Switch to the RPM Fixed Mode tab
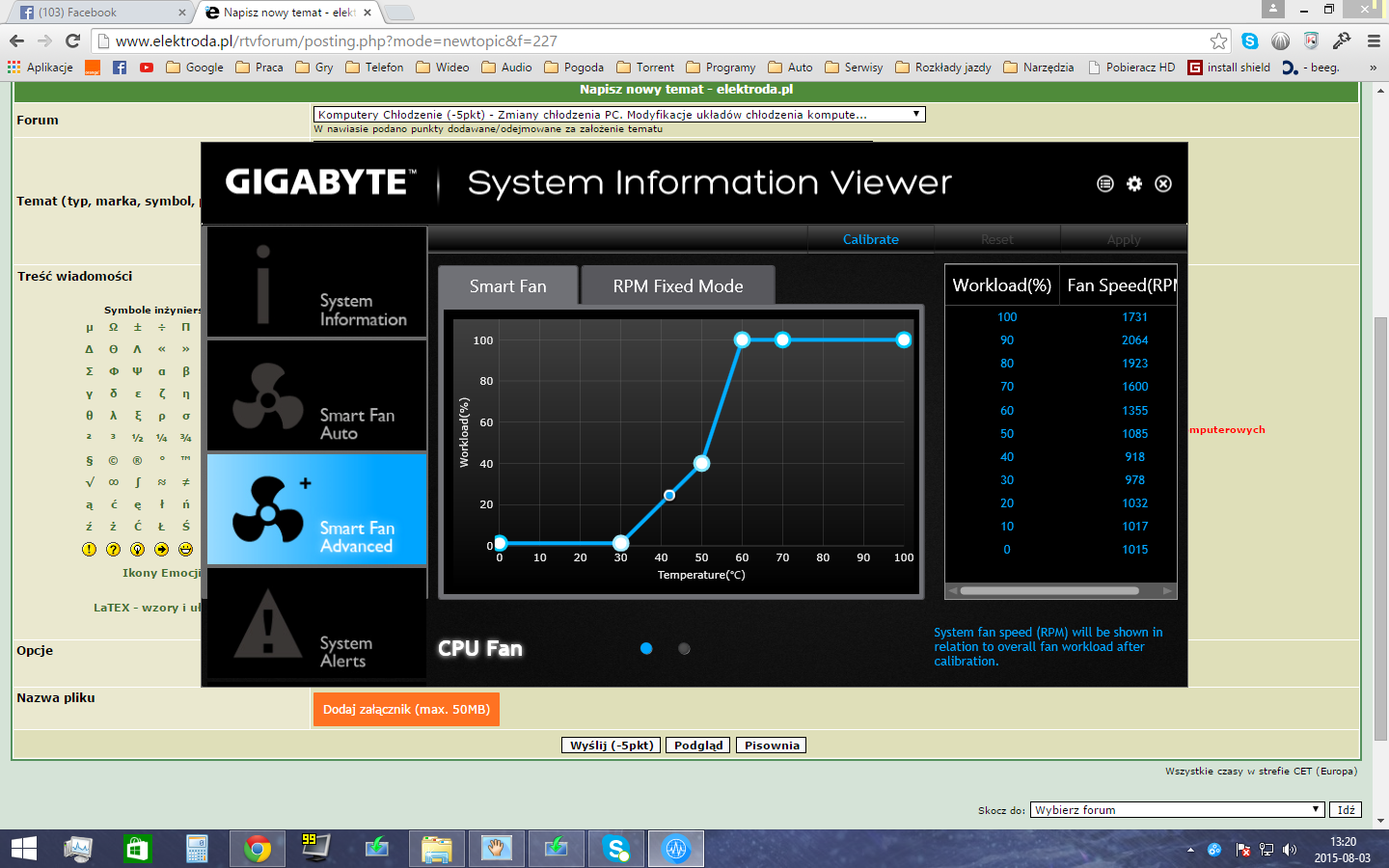This screenshot has width=1389, height=868. tap(678, 285)
